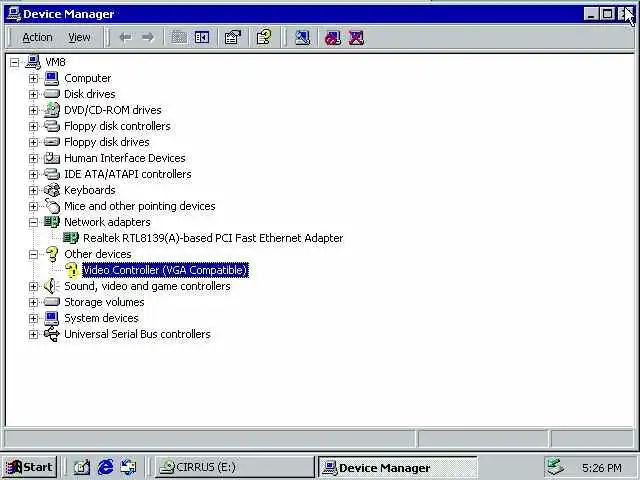This screenshot has width=640, height=480.
Task: Expand Universal Serial Bus controllers
Action: coord(33,335)
